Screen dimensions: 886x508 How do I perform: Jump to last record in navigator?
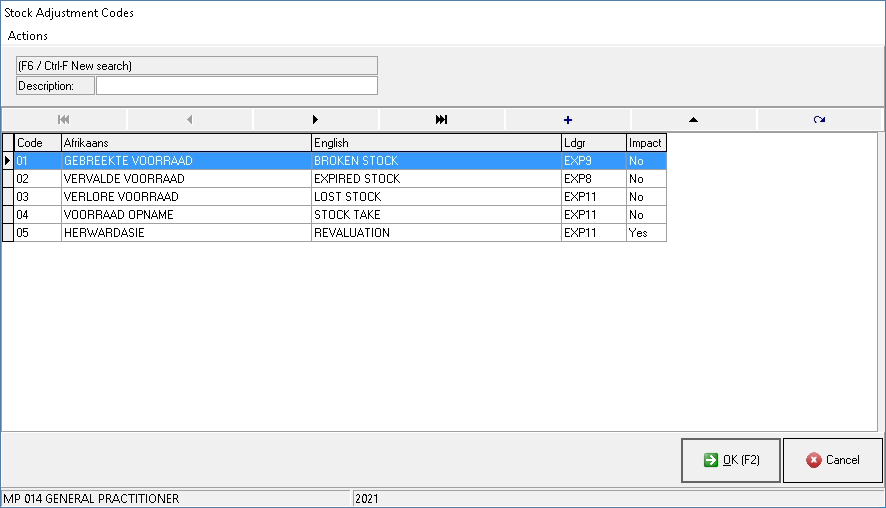click(442, 120)
